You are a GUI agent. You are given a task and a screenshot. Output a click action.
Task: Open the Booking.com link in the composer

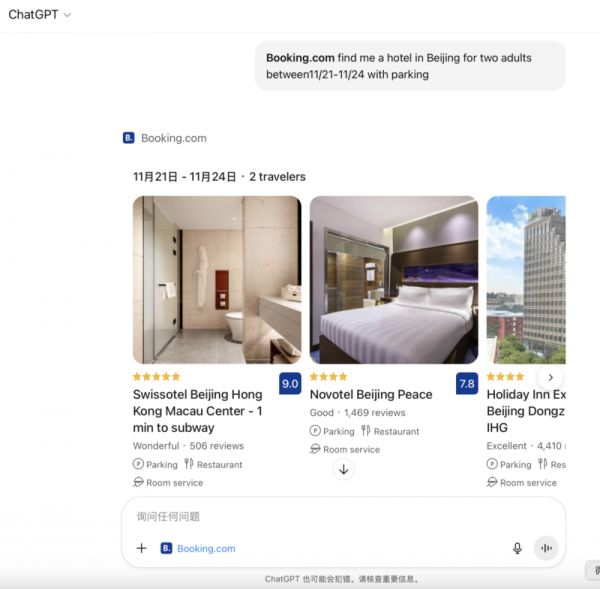click(206, 548)
